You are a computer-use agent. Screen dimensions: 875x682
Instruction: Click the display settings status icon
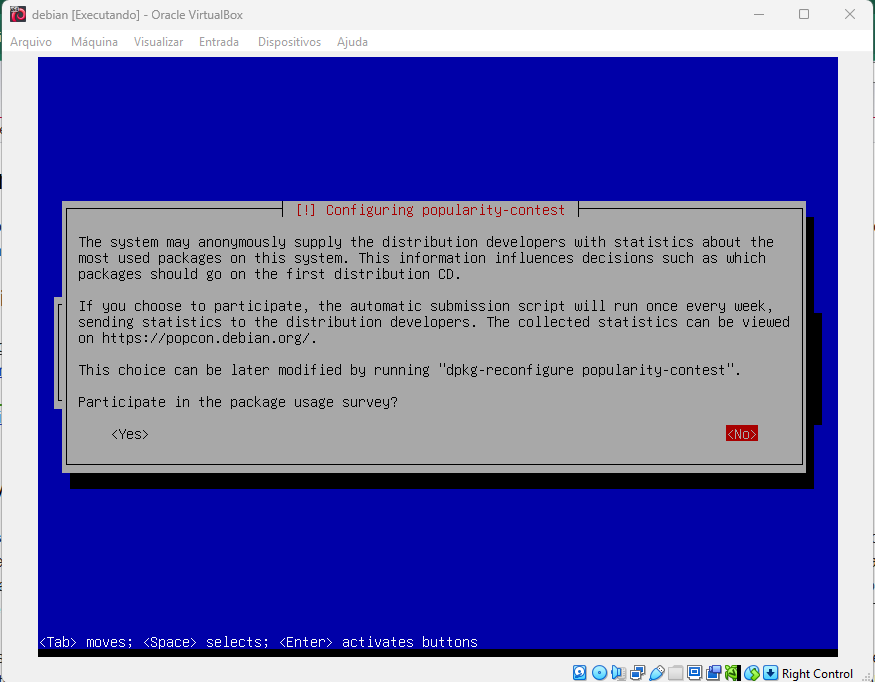pos(694,673)
